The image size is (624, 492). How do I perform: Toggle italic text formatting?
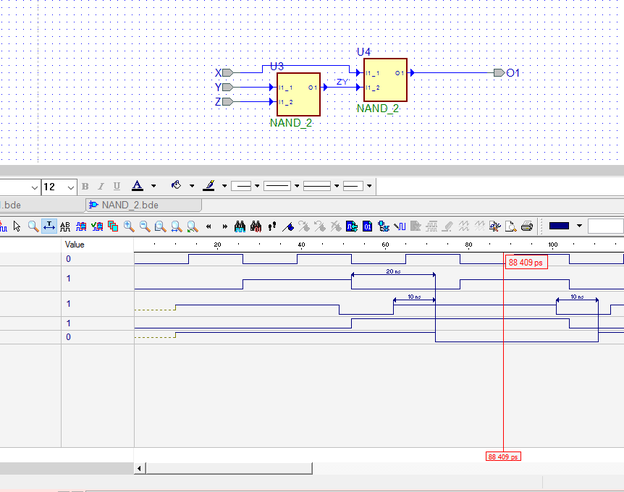(100, 187)
